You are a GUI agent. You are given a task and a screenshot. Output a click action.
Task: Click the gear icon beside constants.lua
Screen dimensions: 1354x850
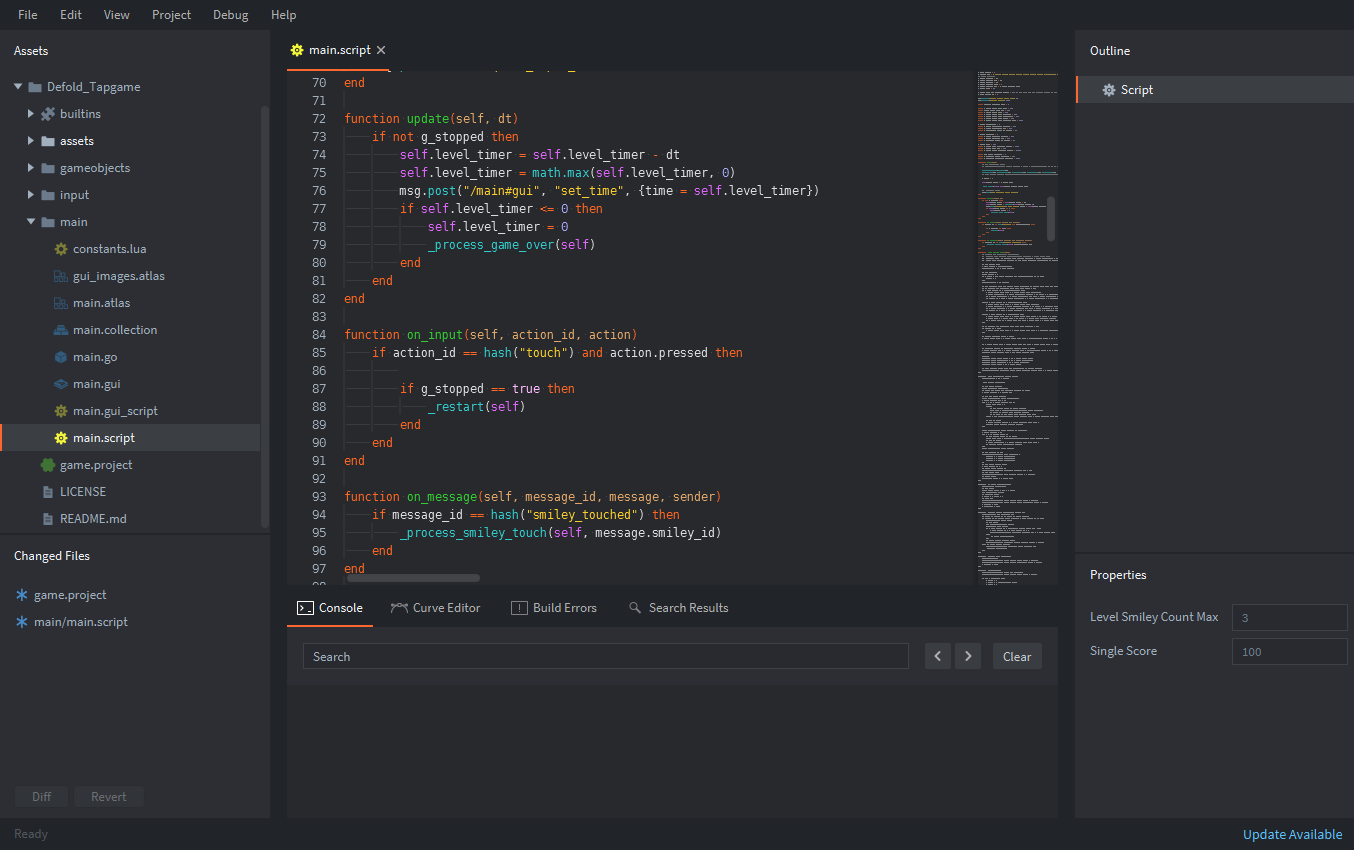pos(61,249)
